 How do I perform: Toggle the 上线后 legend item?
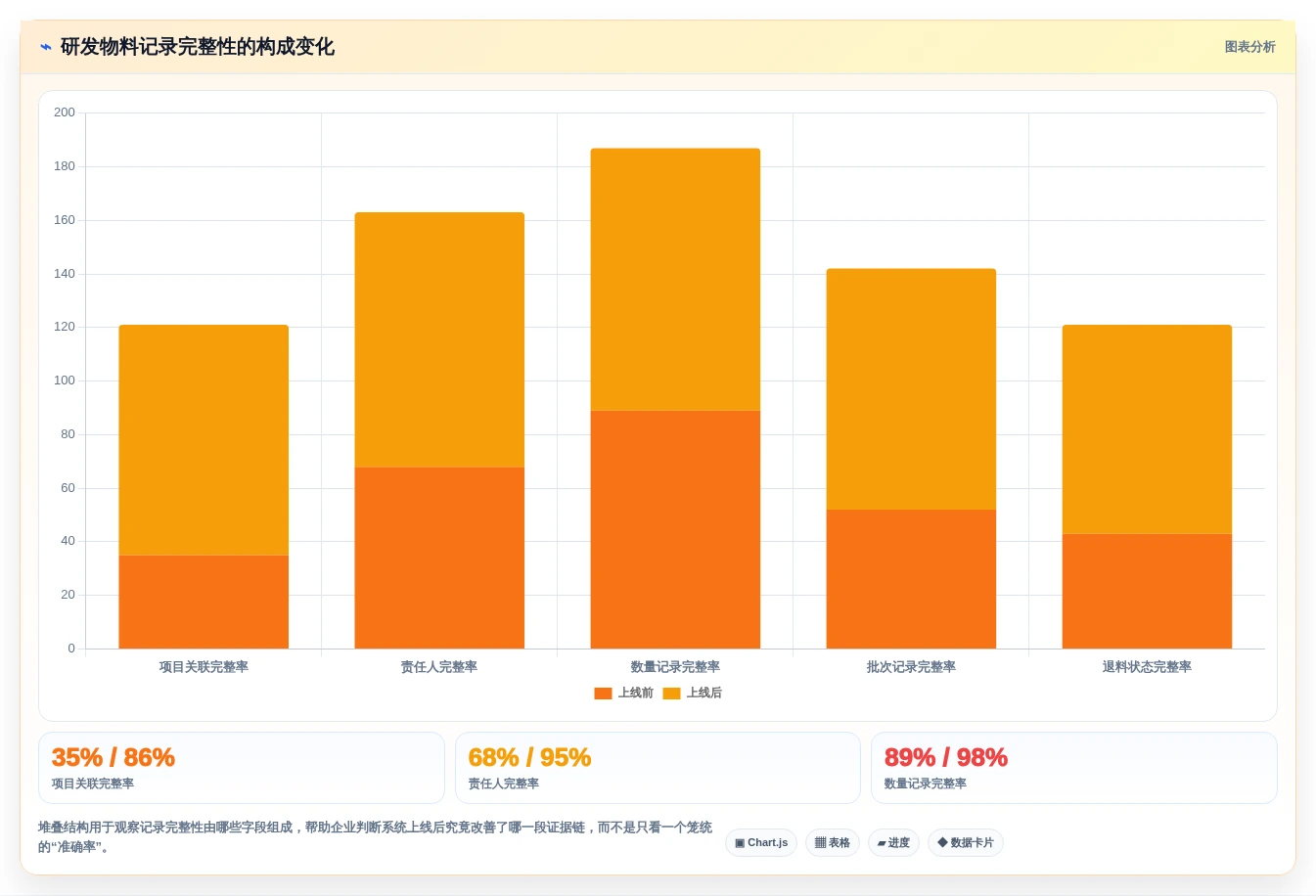pos(693,693)
